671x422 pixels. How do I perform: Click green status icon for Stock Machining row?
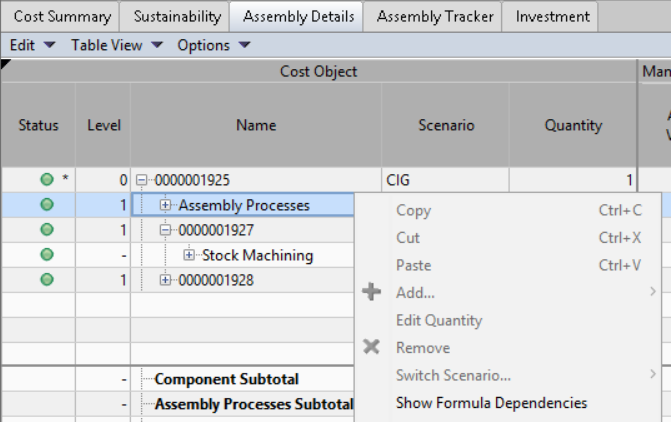tap(46, 255)
